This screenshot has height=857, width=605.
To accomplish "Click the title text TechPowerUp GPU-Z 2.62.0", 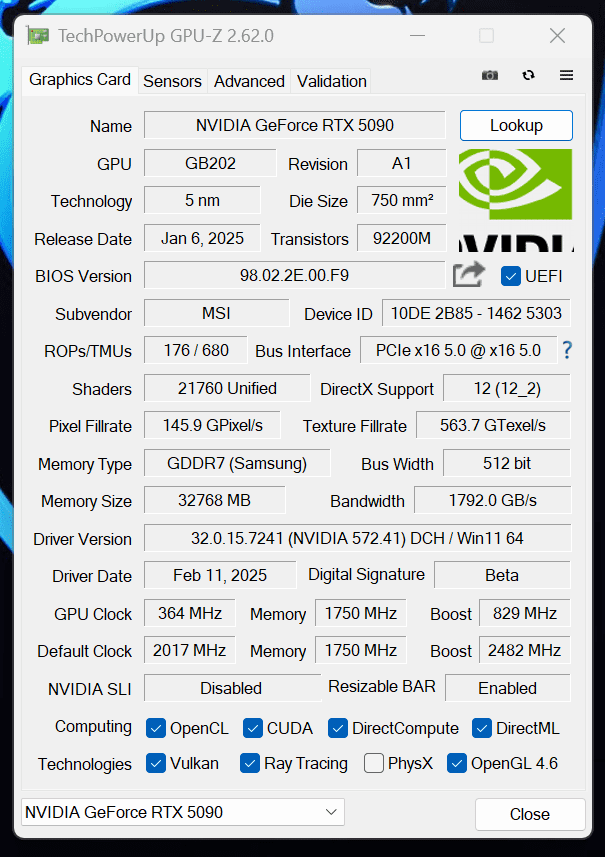I will (166, 36).
